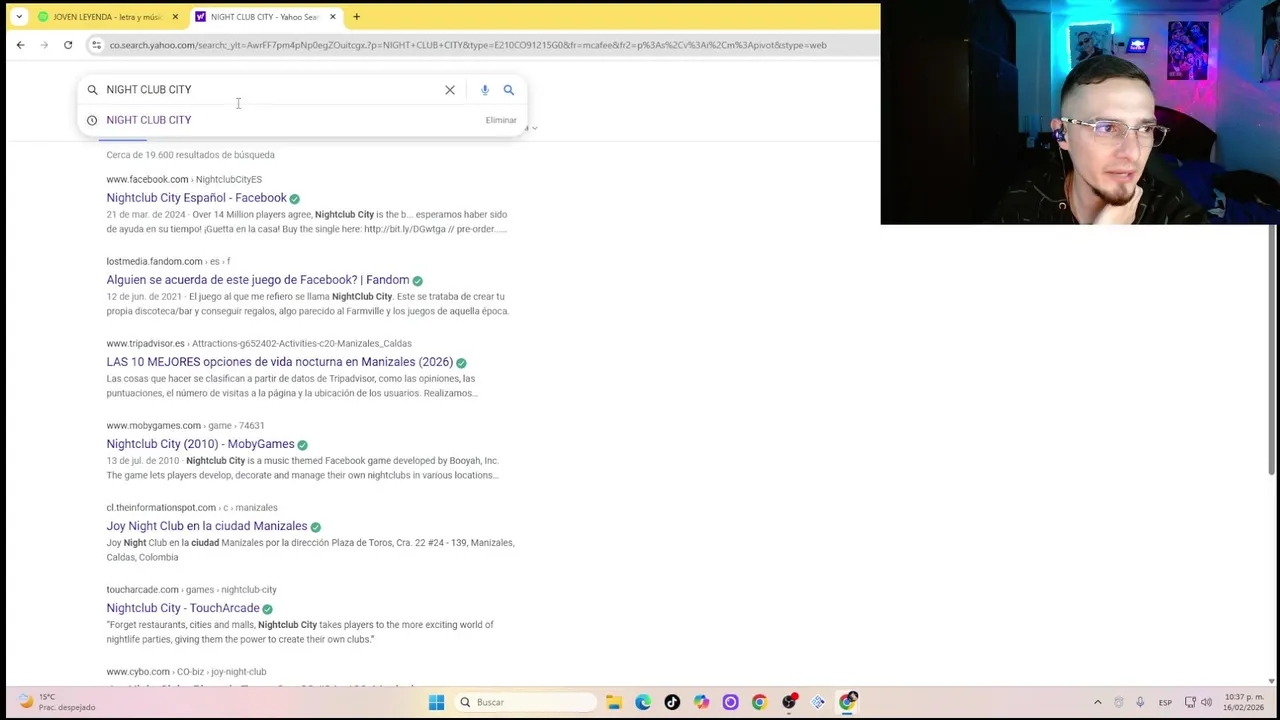1280x720 pixels.
Task: Click the cl.theinformationspot.com URL text
Action: tap(192, 507)
